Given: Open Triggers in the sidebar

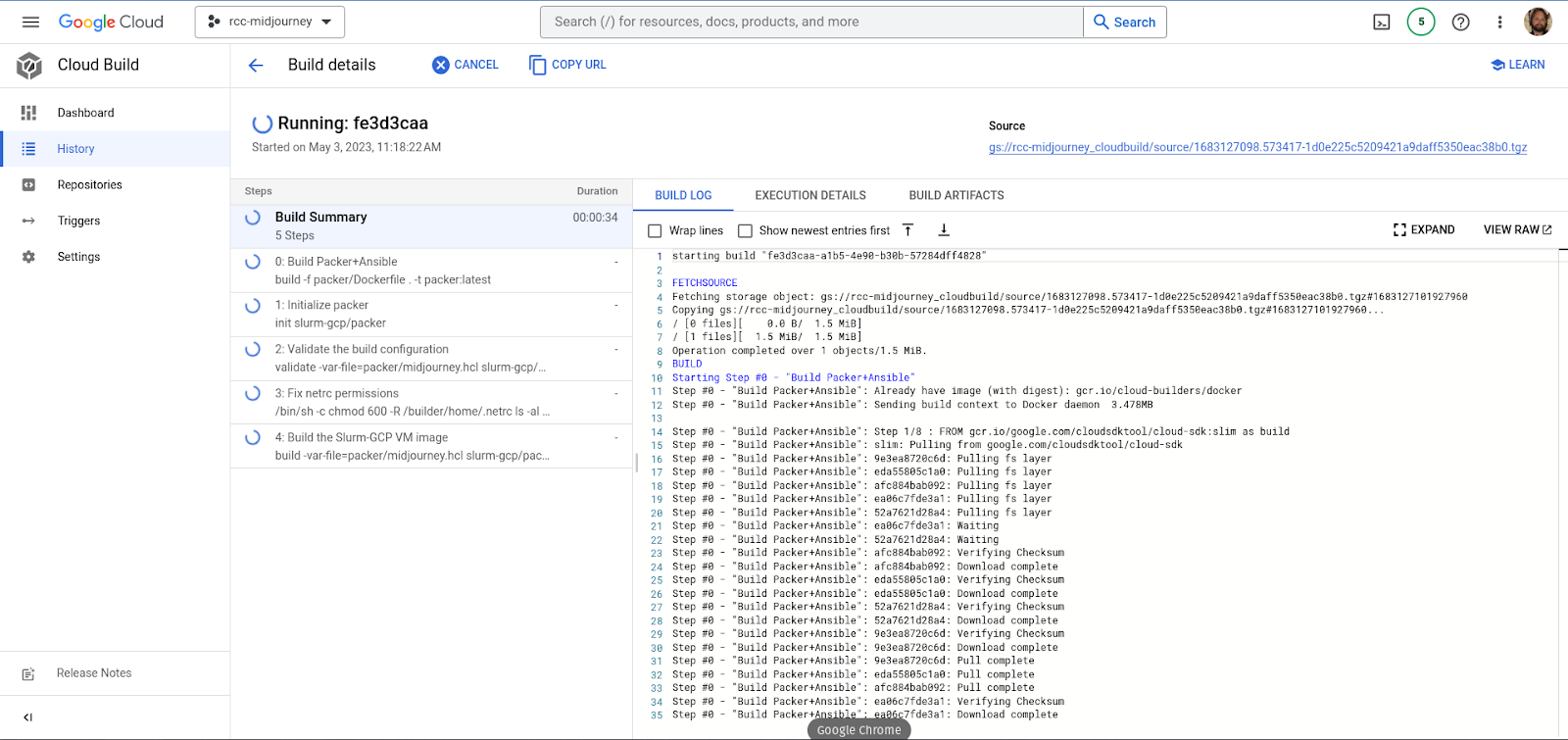Looking at the screenshot, I should click(x=115, y=221).
